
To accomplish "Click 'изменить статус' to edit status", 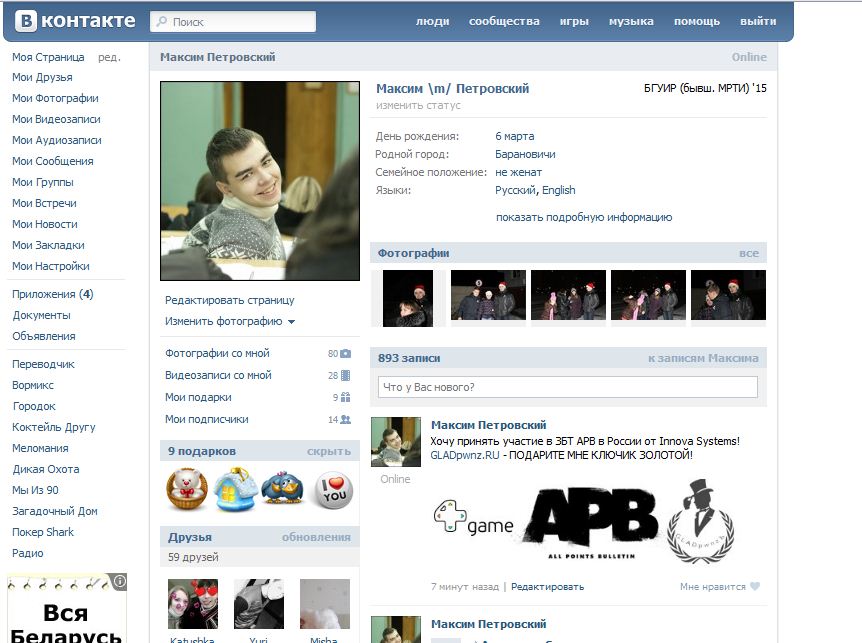I will click(418, 105).
